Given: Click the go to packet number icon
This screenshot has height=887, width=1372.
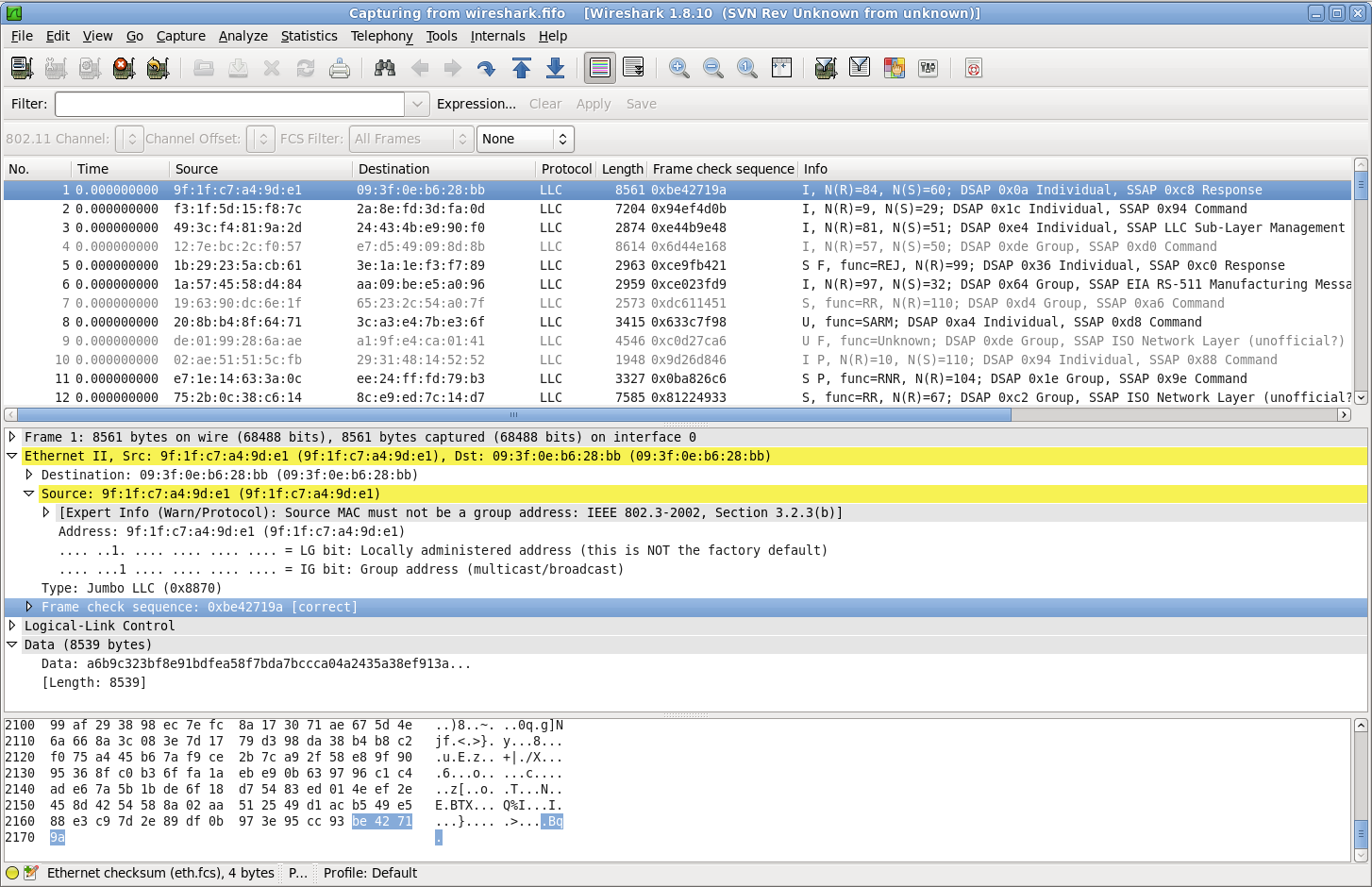Looking at the screenshot, I should click(487, 68).
